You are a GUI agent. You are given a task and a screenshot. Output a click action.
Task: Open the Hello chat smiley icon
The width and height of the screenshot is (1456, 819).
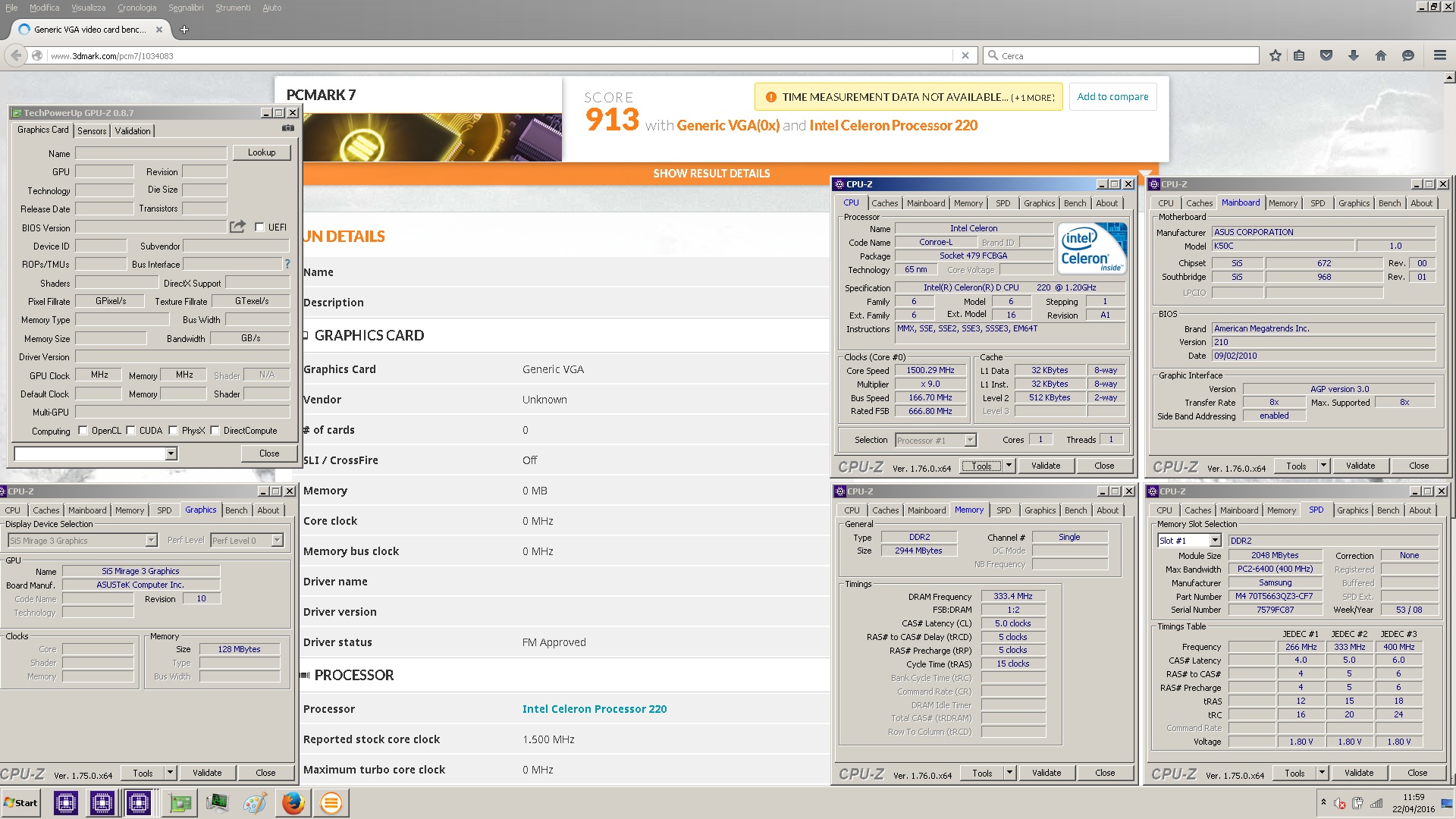1408,55
